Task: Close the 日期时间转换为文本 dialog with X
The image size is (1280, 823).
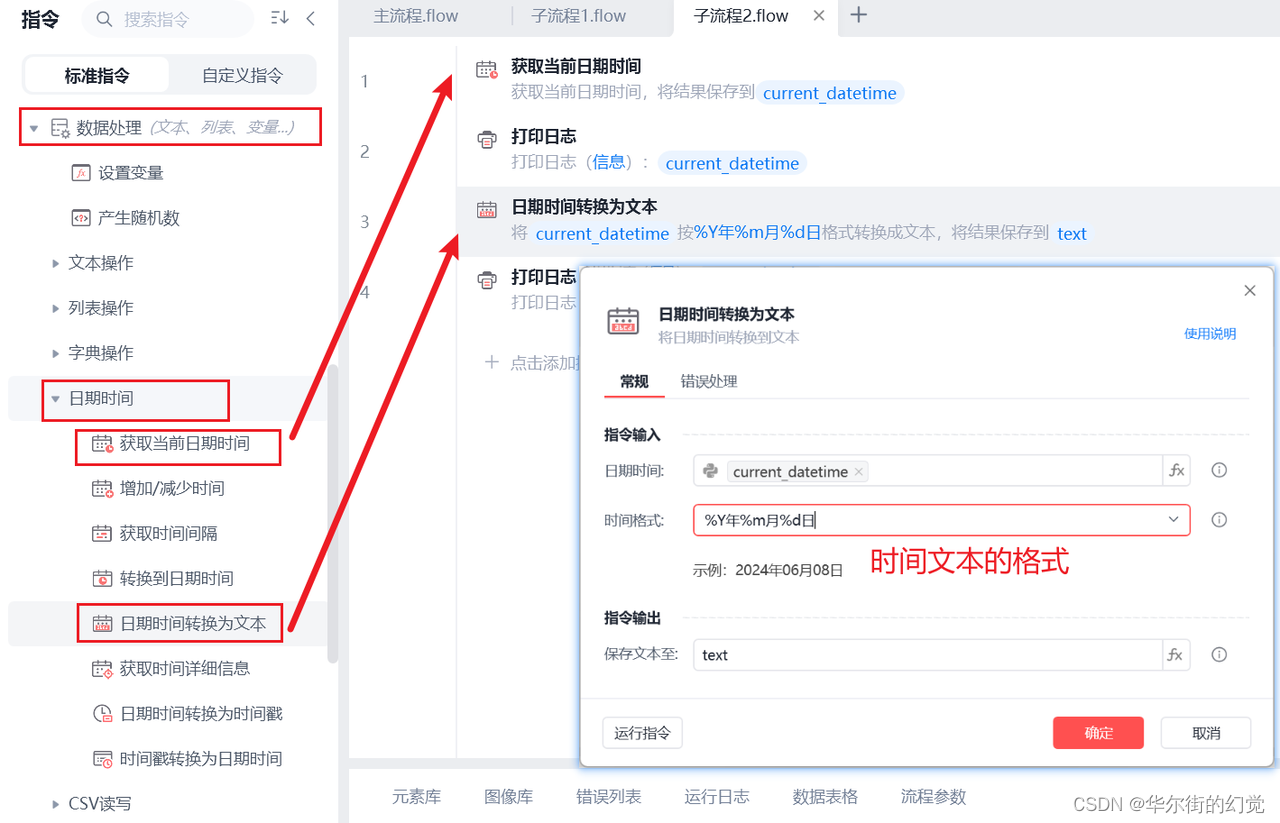Action: [x=1250, y=291]
